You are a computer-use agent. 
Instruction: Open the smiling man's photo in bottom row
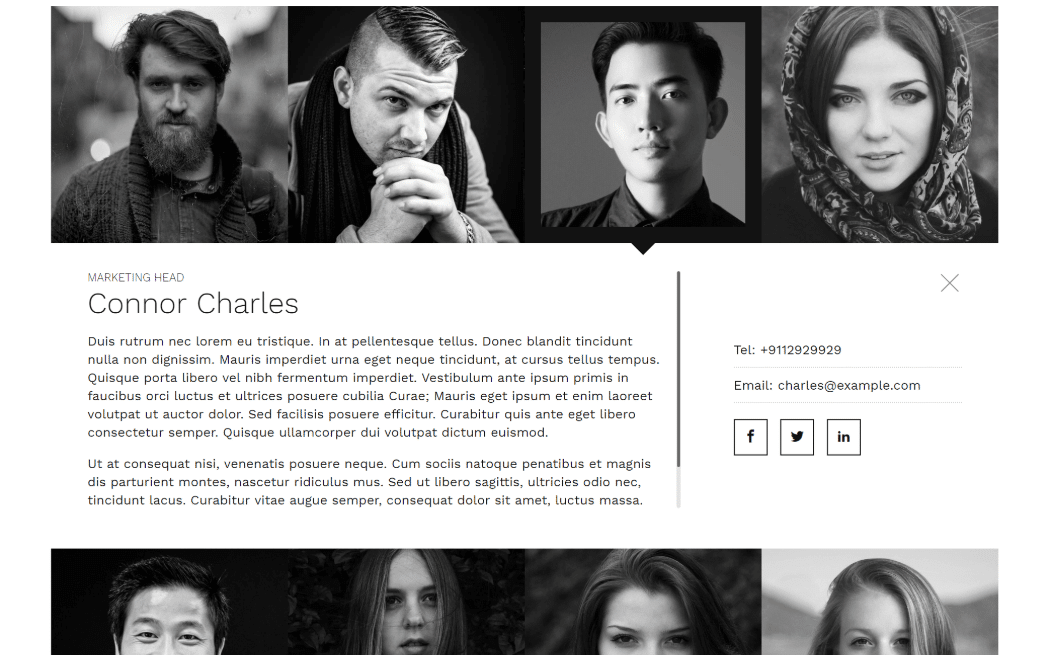(169, 601)
